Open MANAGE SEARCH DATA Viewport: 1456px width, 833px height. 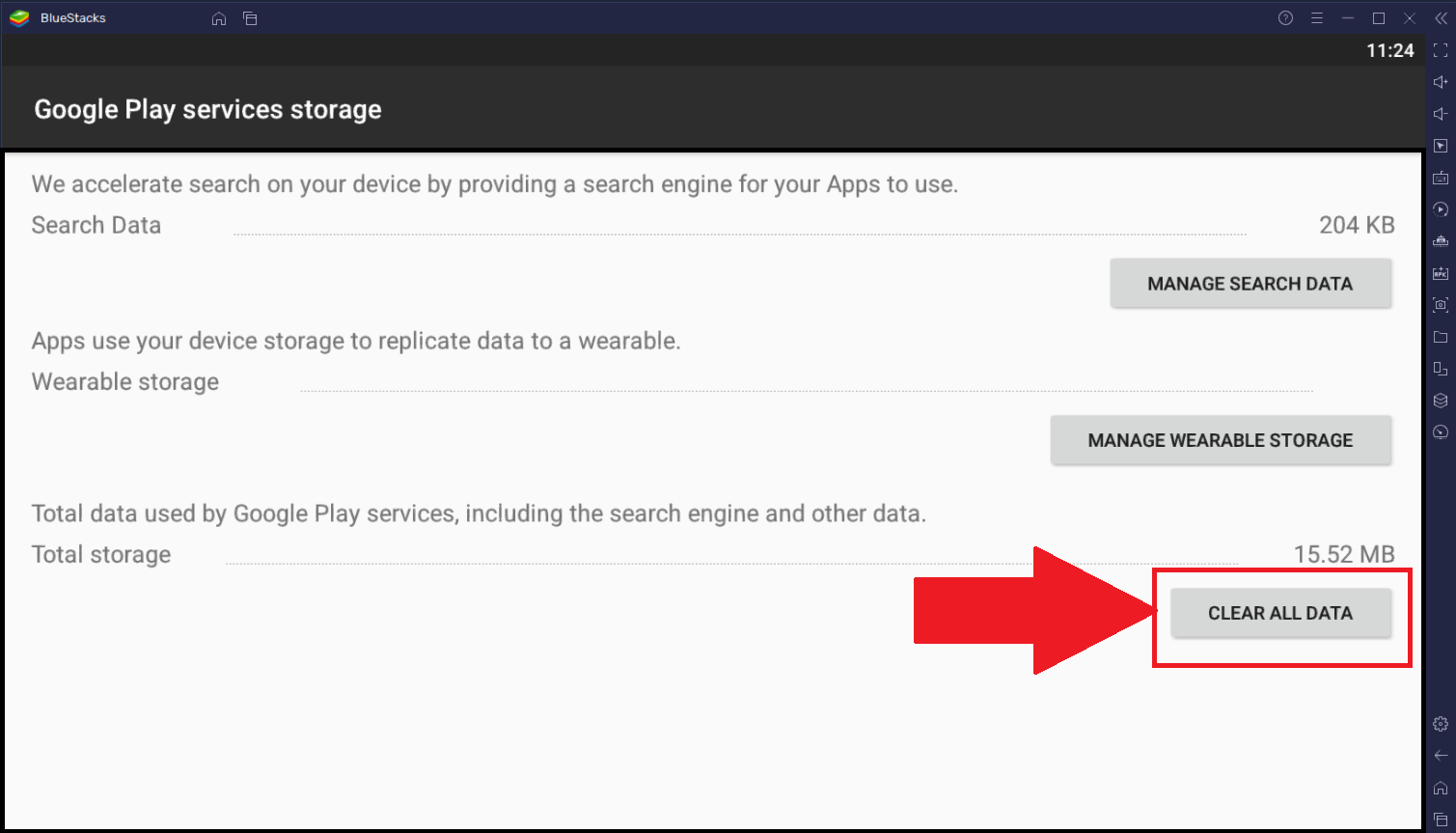pyautogui.click(x=1250, y=284)
